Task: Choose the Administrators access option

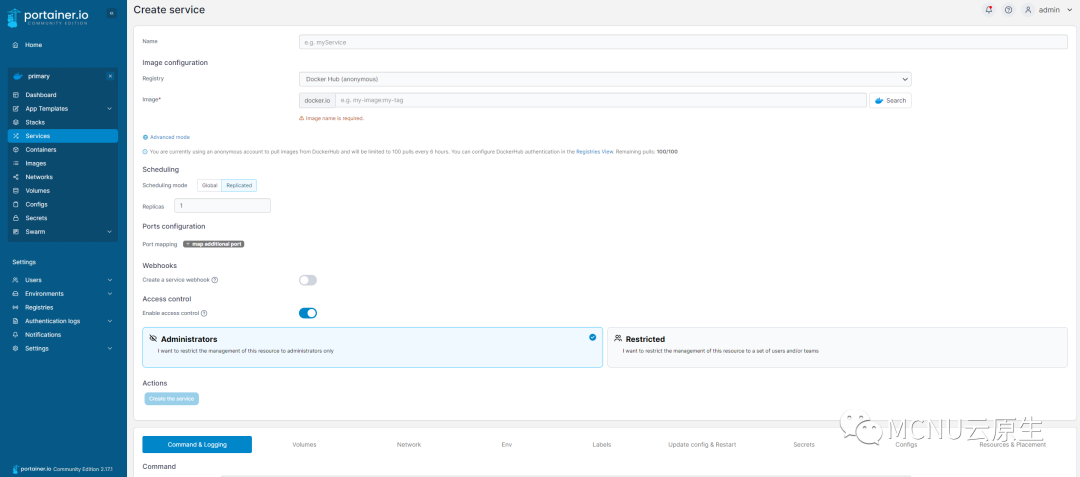Action: [372, 347]
